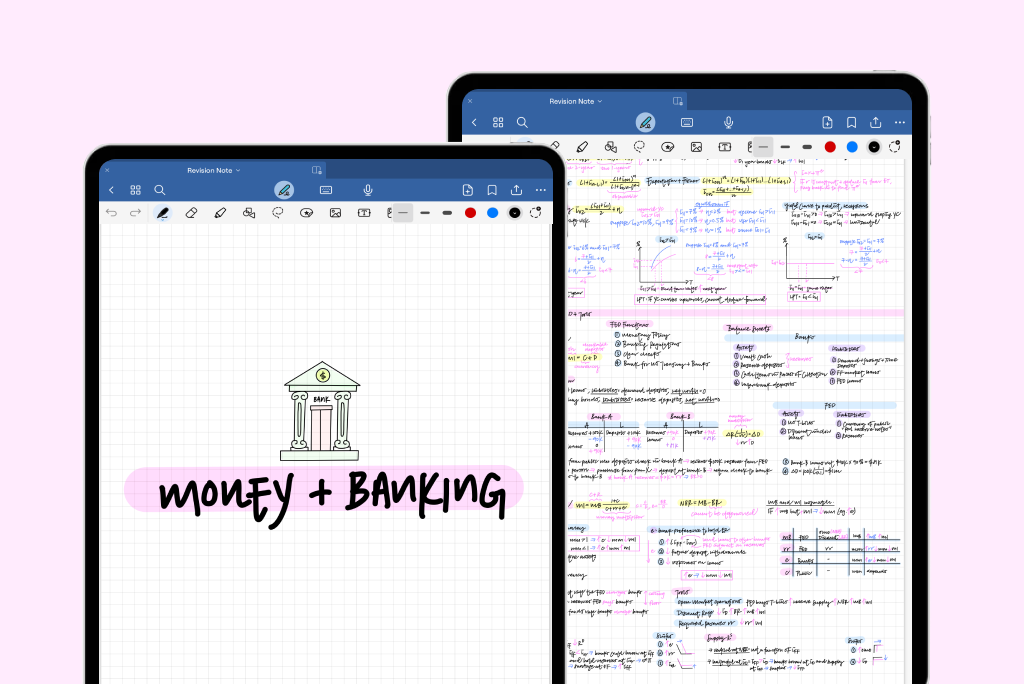Pick the Highlighter tool on left iPad

click(220, 212)
